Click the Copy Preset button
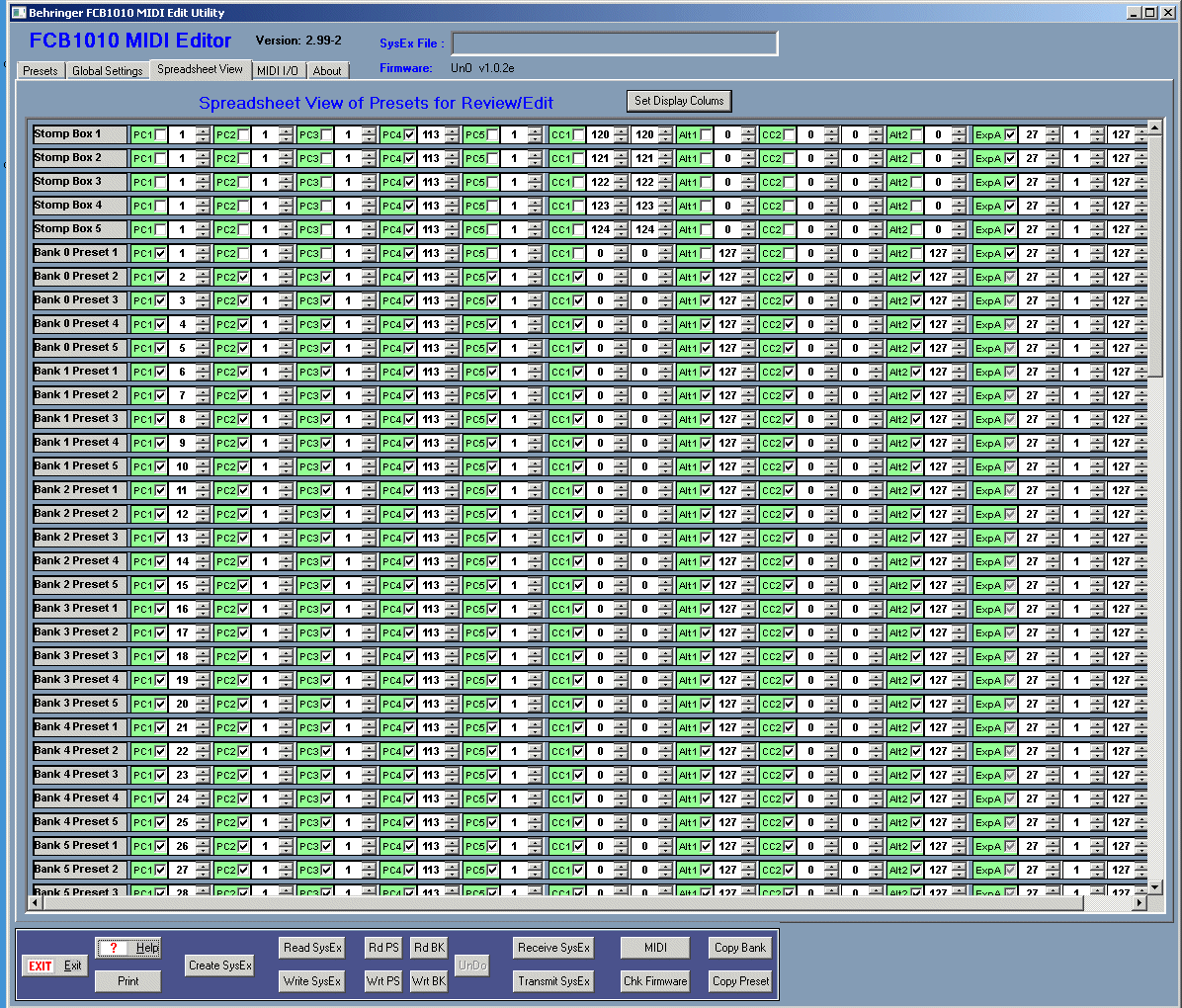This screenshot has height=1008, width=1182. (x=740, y=981)
